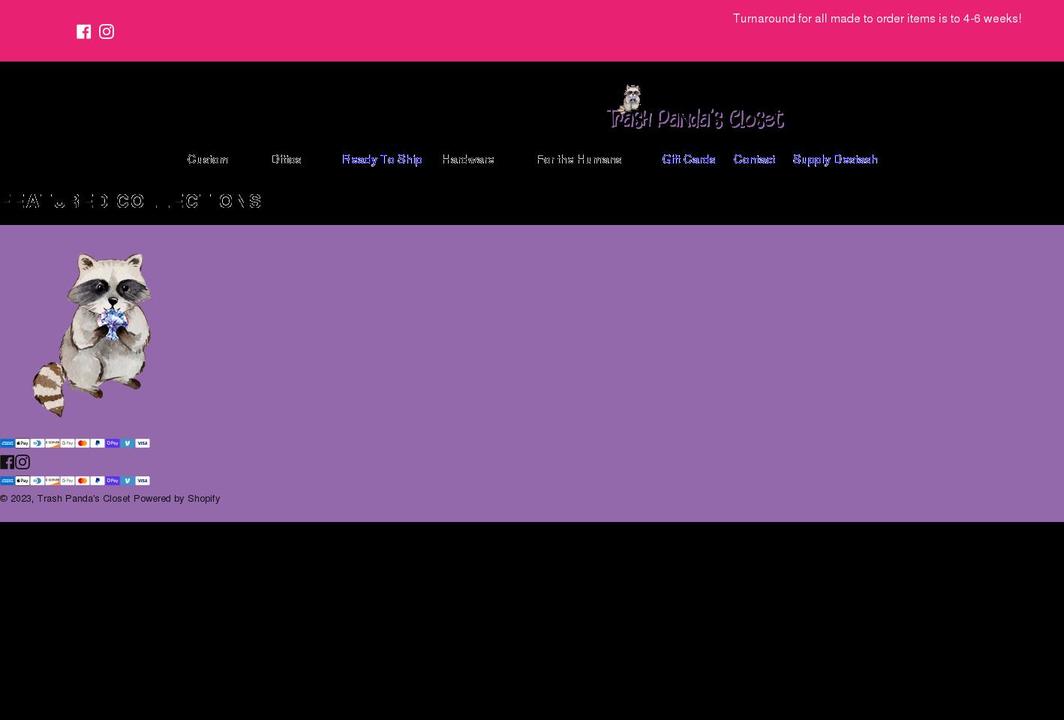This screenshot has width=1064, height=720.
Task: Click the Trash Panda's Closet logo
Action: pyautogui.click(x=695, y=107)
